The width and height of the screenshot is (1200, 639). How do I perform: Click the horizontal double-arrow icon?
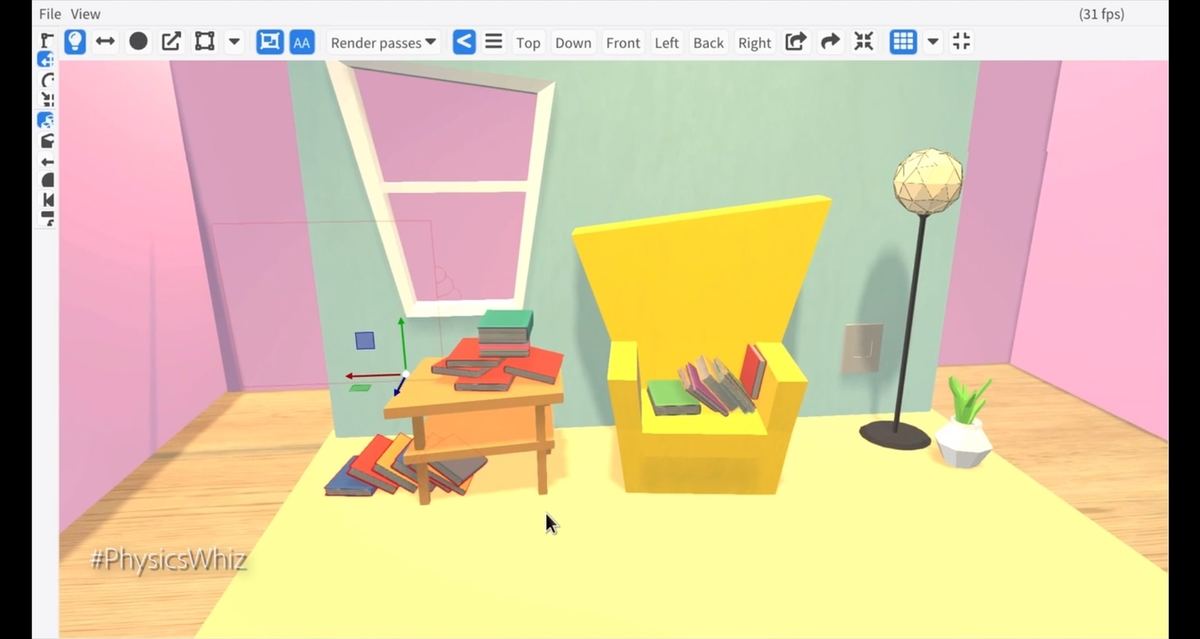(105, 42)
